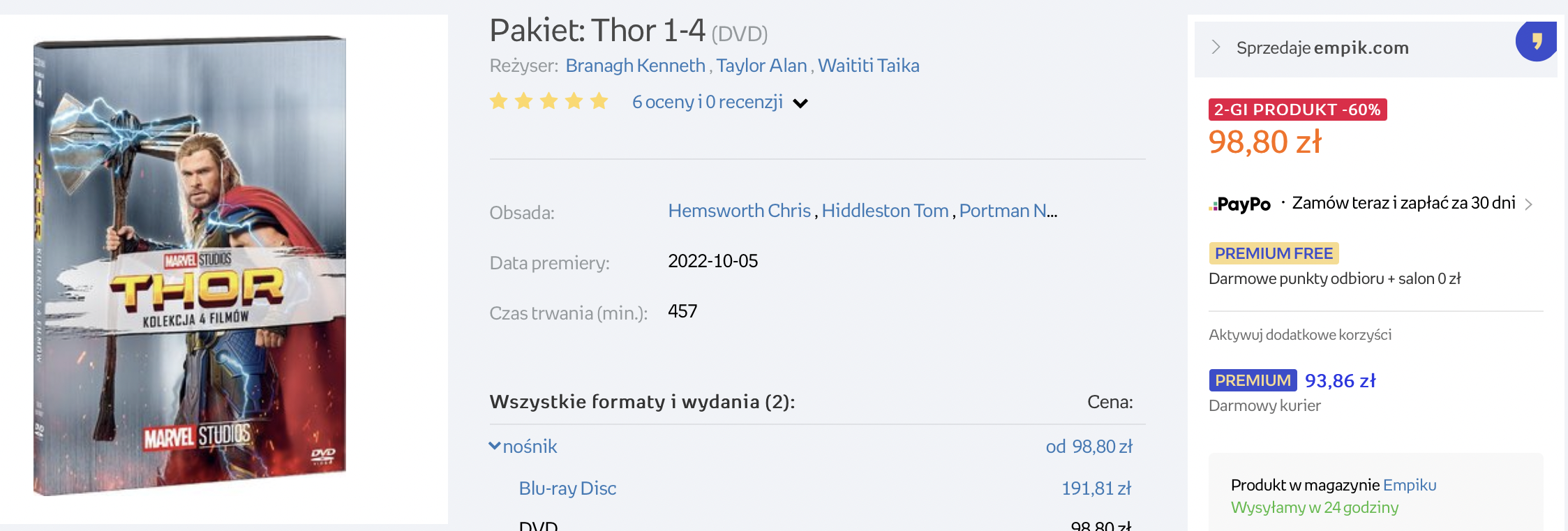The image size is (1568, 531).
Task: Click the PayPo logo icon
Action: (1240, 204)
